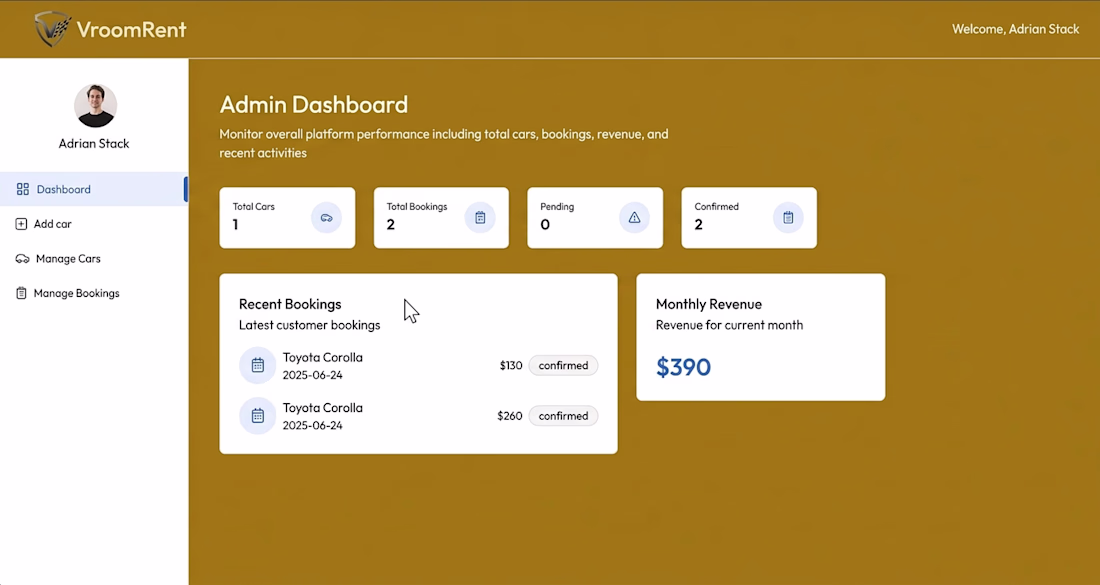Click the clipboard icon in Confirmed card
This screenshot has height=585, width=1100.
pyautogui.click(x=788, y=217)
